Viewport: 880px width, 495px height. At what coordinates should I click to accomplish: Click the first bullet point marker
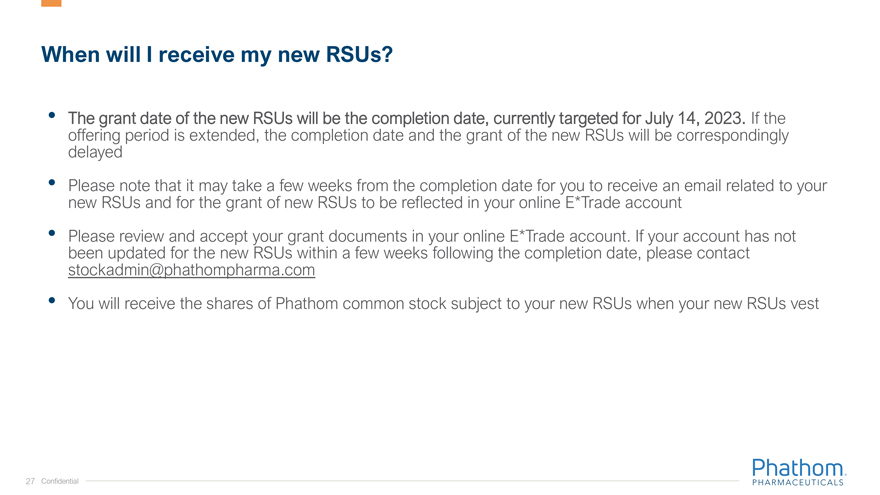(x=51, y=116)
